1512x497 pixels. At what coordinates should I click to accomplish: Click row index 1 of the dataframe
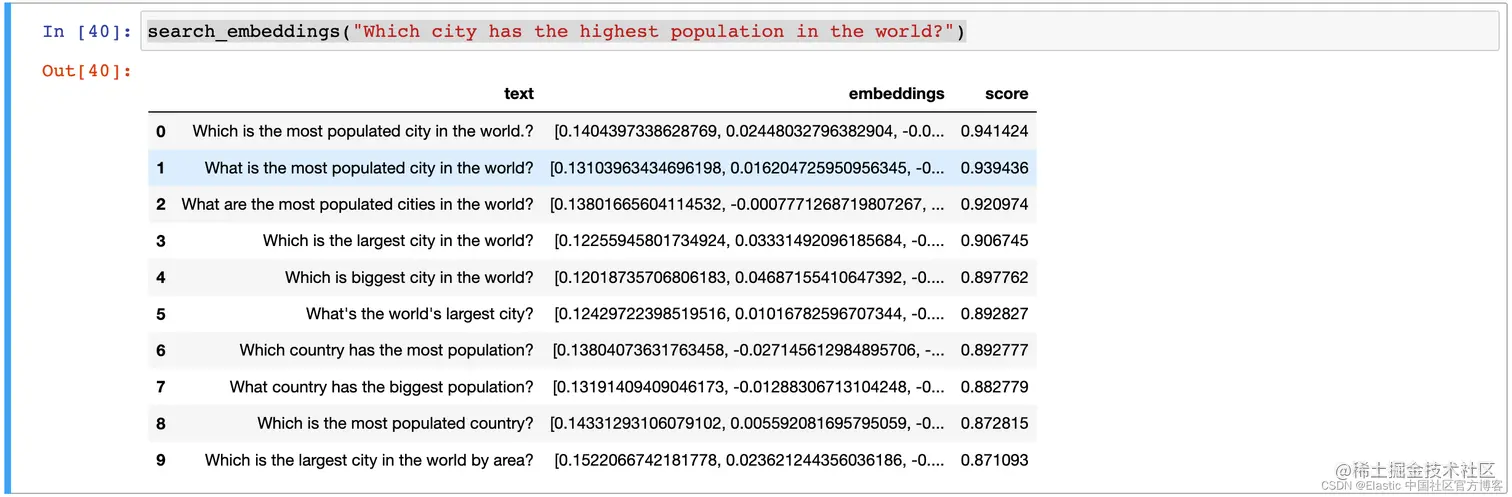[x=161, y=168]
